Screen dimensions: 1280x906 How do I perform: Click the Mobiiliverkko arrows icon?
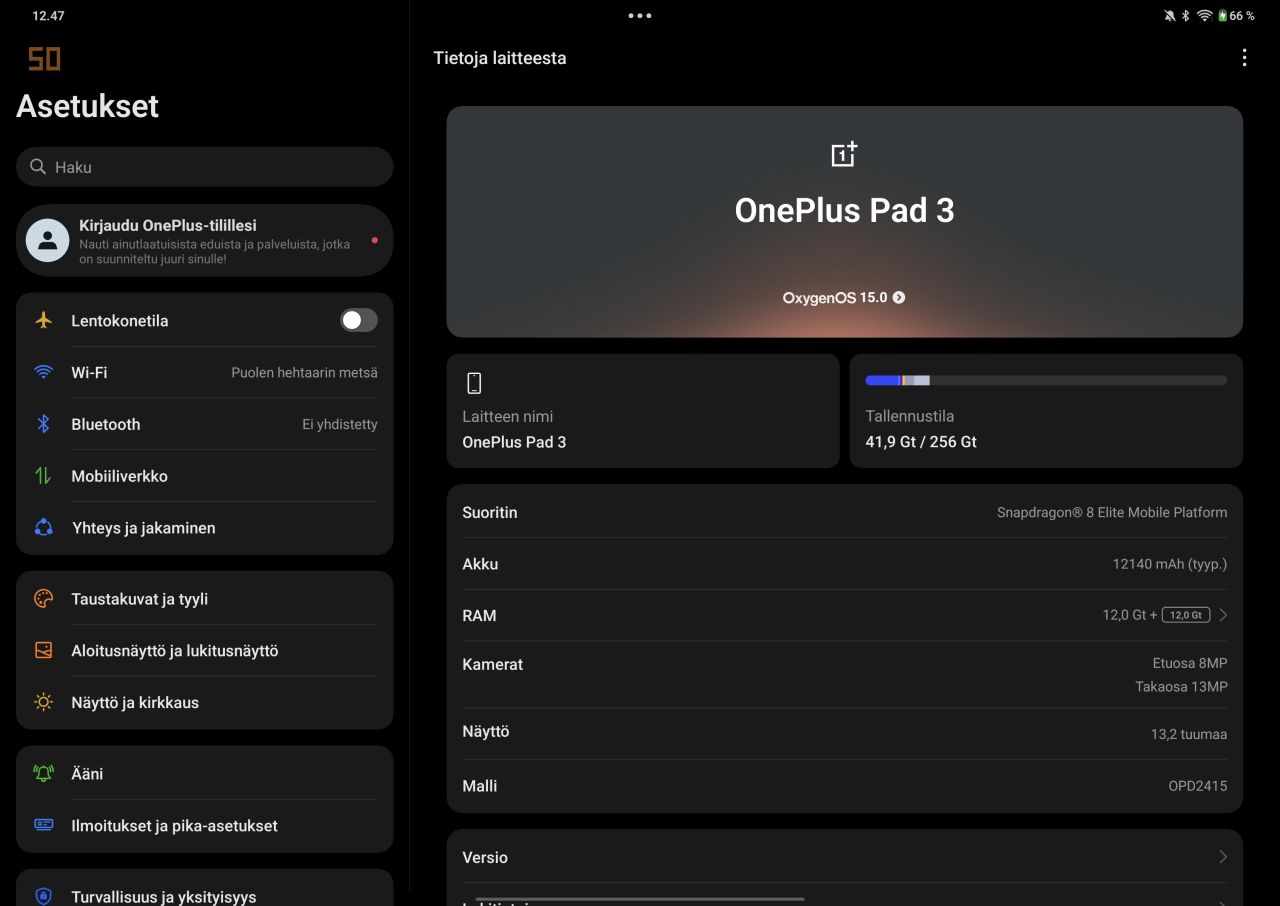[x=43, y=476]
